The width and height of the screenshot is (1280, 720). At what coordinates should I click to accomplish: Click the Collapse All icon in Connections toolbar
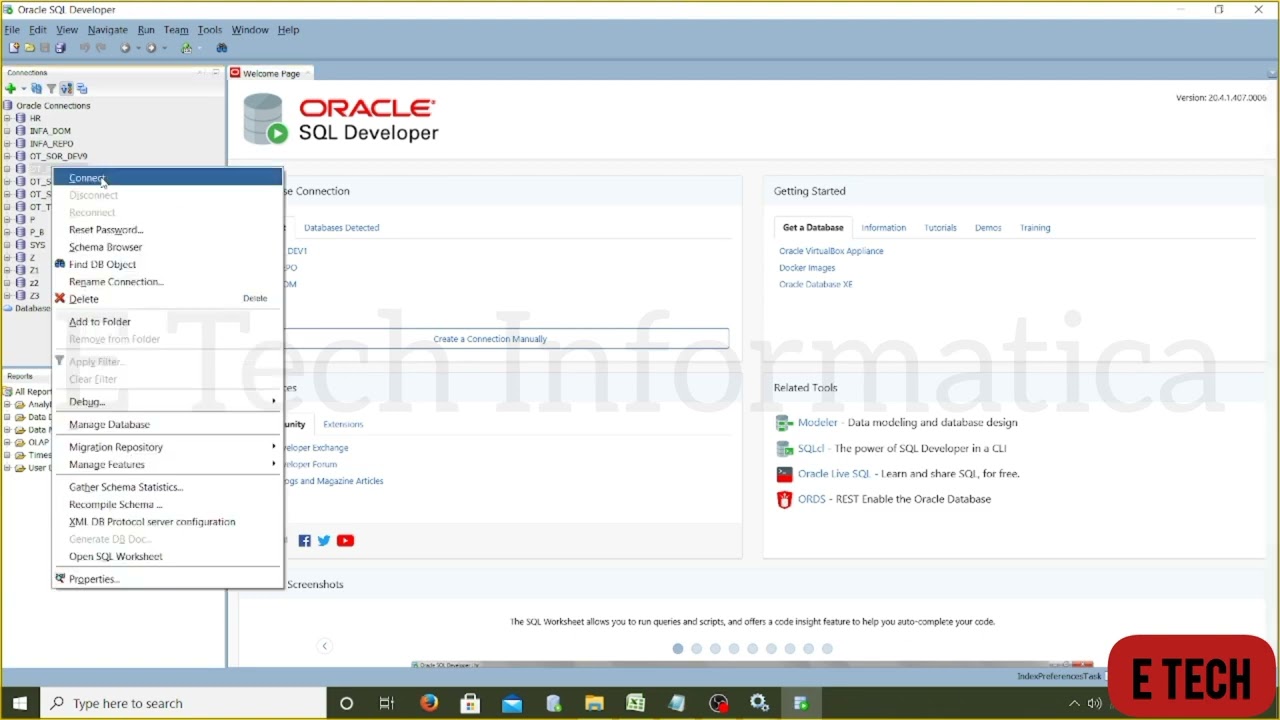coord(82,89)
